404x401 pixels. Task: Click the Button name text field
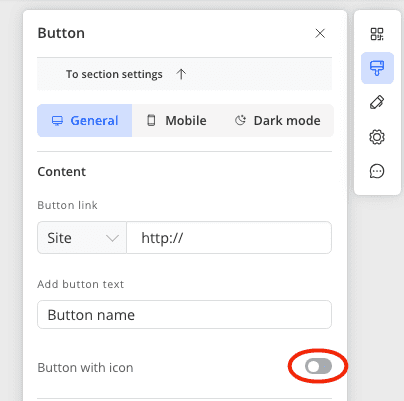184,315
